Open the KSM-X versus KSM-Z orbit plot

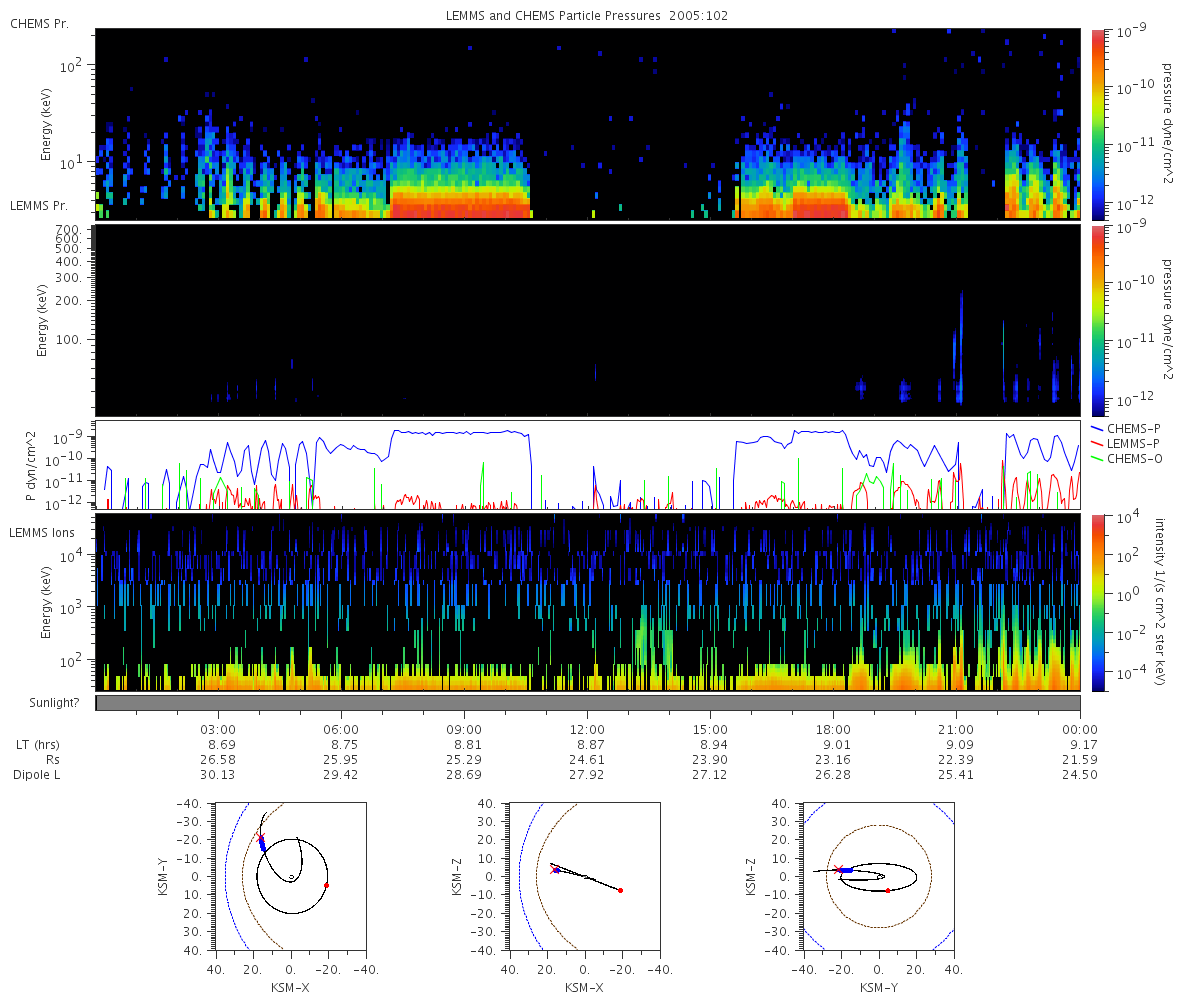(x=584, y=876)
